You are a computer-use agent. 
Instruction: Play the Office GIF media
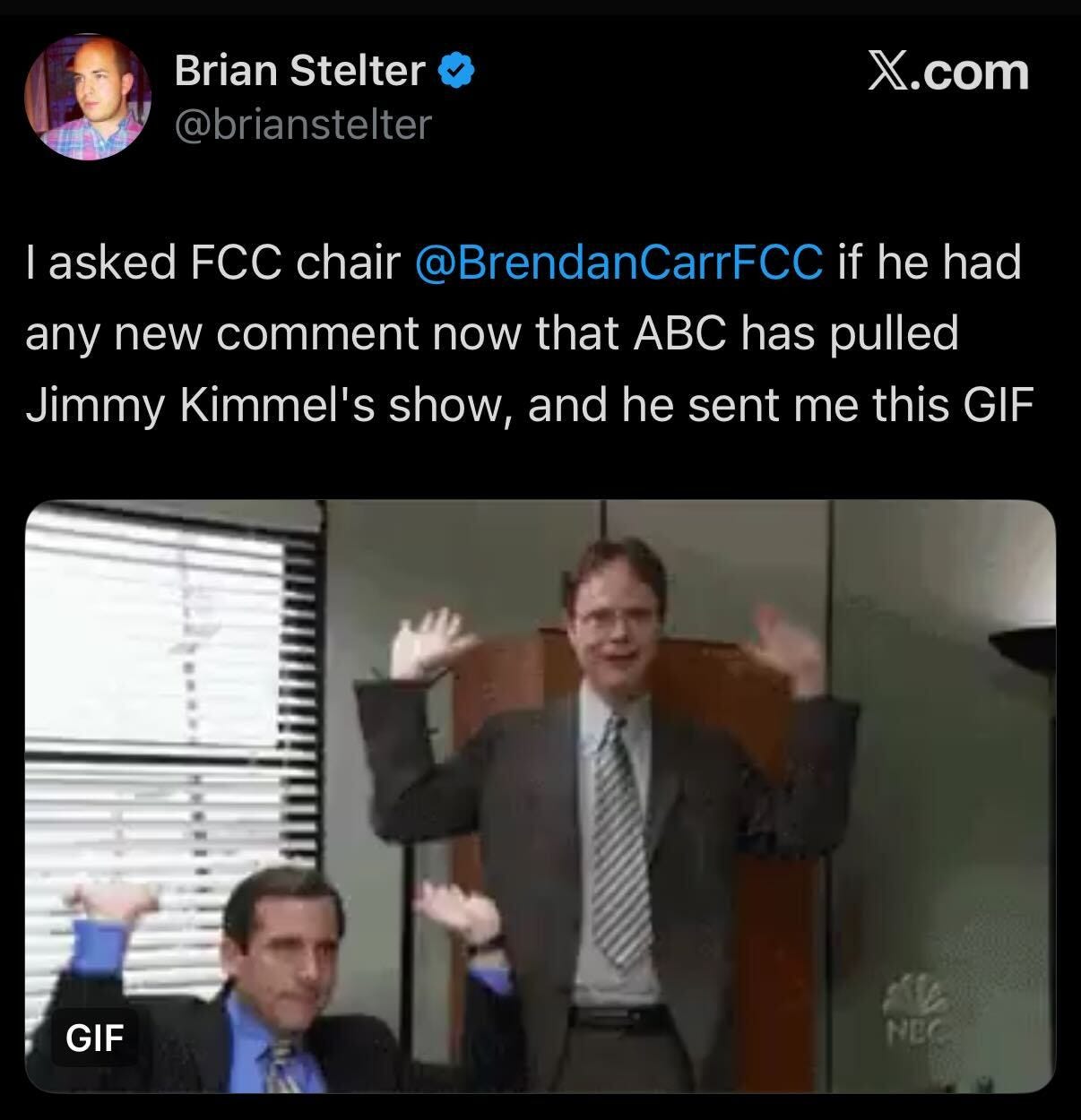pyautogui.click(x=540, y=797)
